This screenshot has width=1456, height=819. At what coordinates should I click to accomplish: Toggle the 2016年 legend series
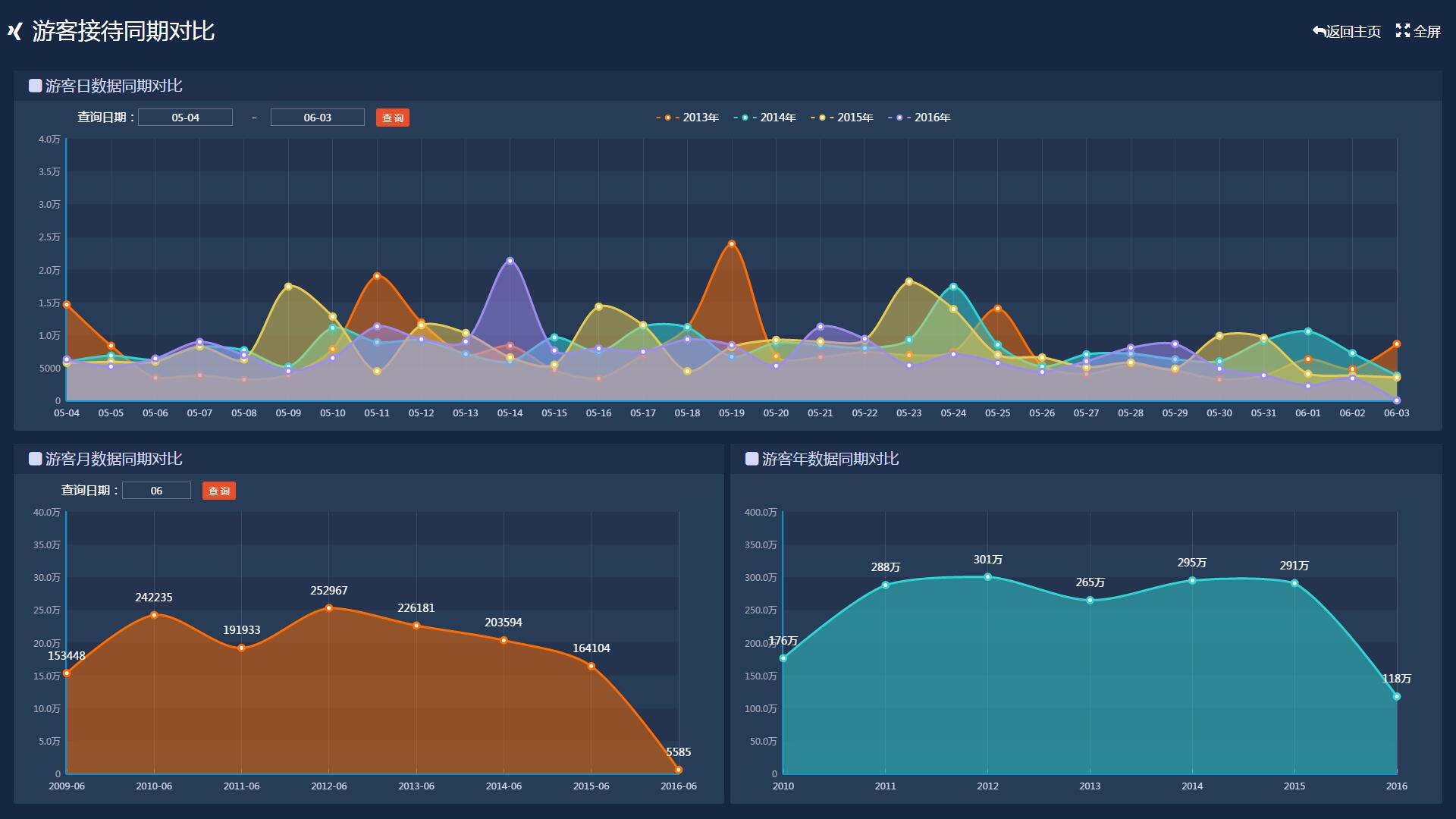(x=919, y=118)
